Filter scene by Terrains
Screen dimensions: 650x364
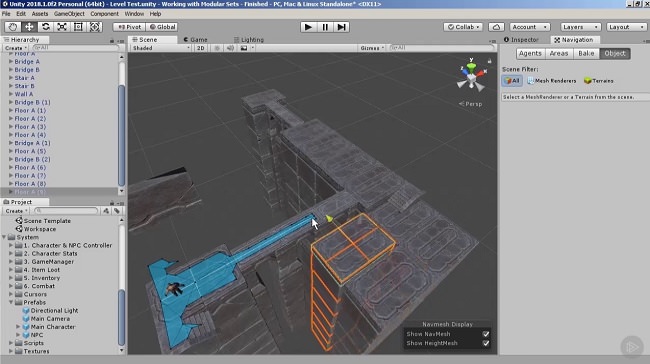(599, 80)
